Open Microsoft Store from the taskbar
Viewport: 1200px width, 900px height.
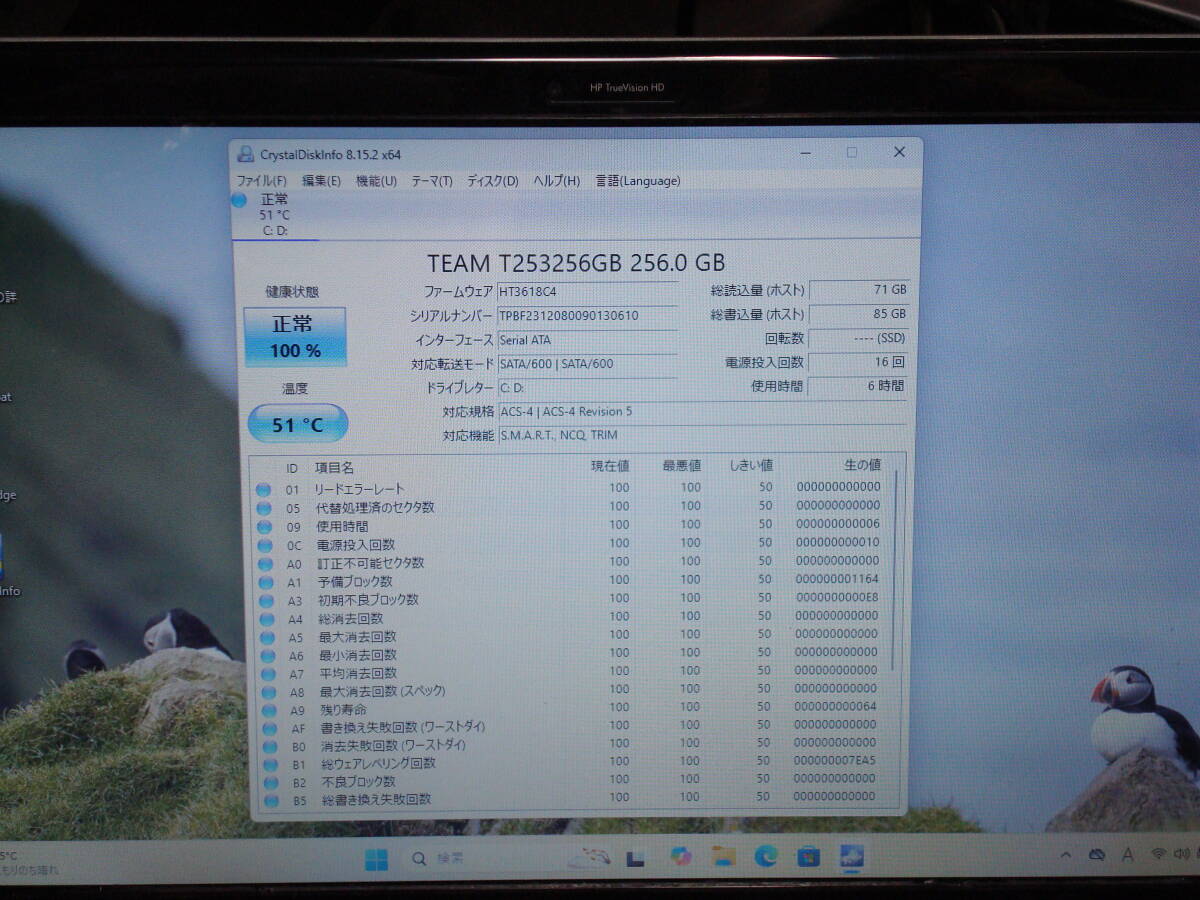pos(809,857)
